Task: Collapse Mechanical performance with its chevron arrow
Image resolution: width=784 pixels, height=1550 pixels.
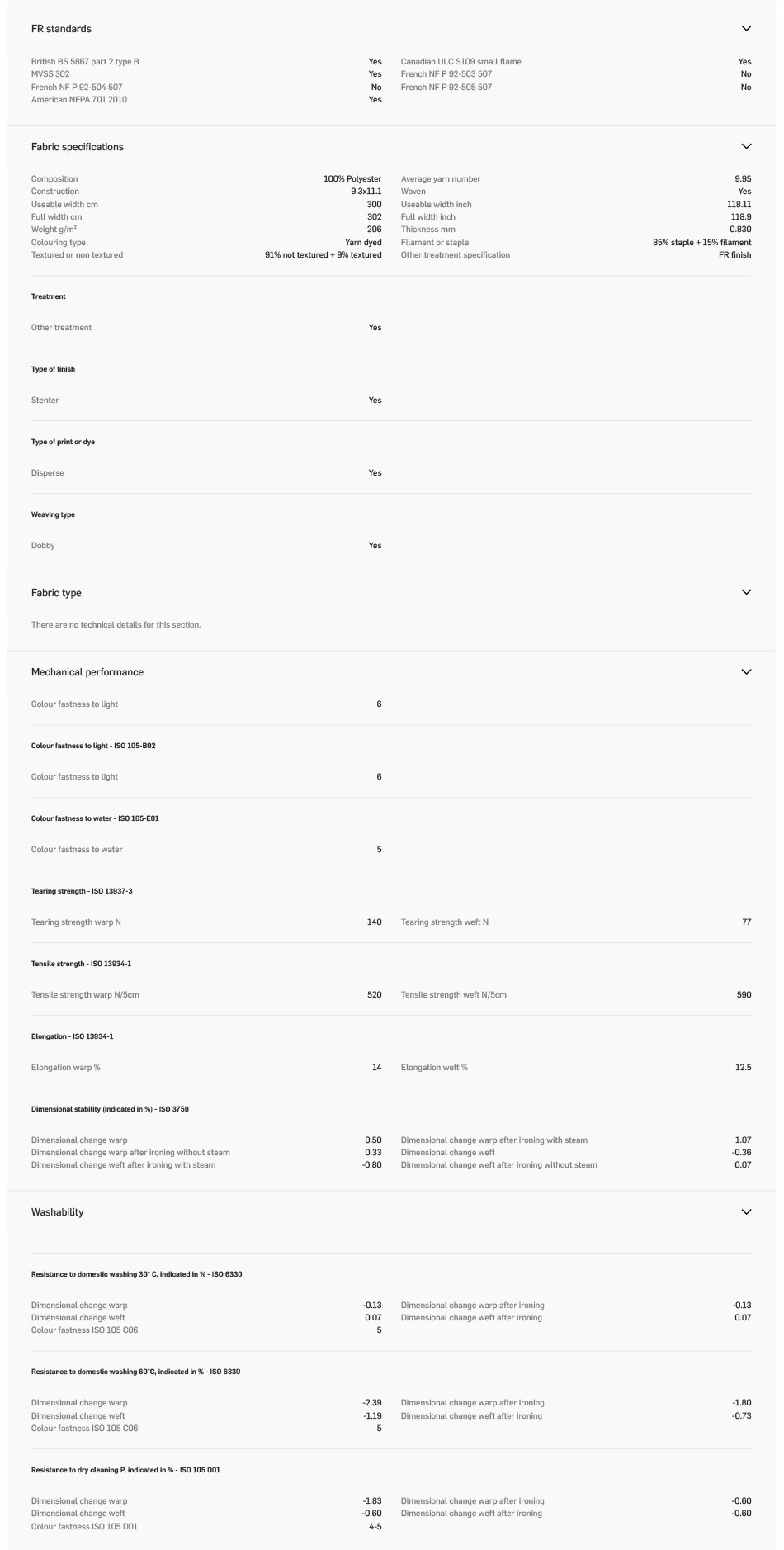Action: point(746,672)
